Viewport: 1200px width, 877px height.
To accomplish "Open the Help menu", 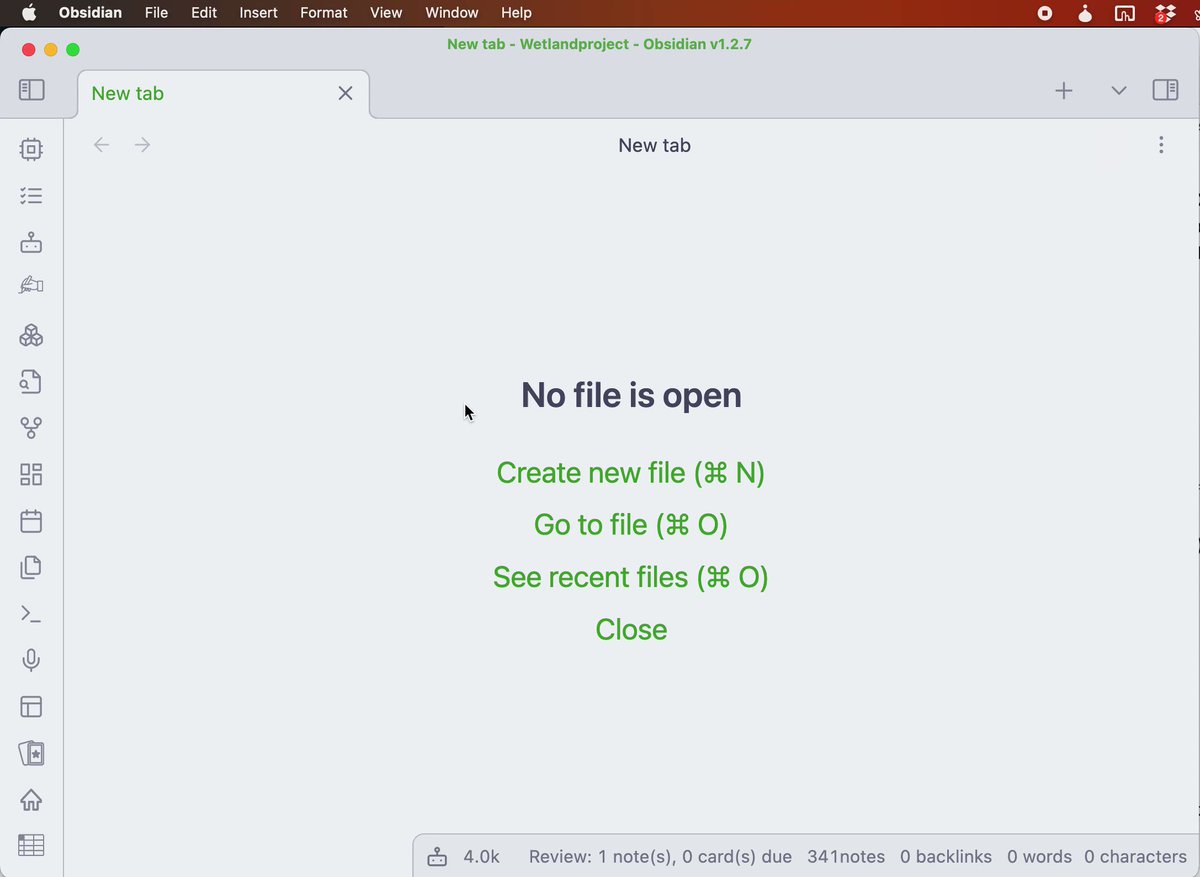I will tap(516, 13).
